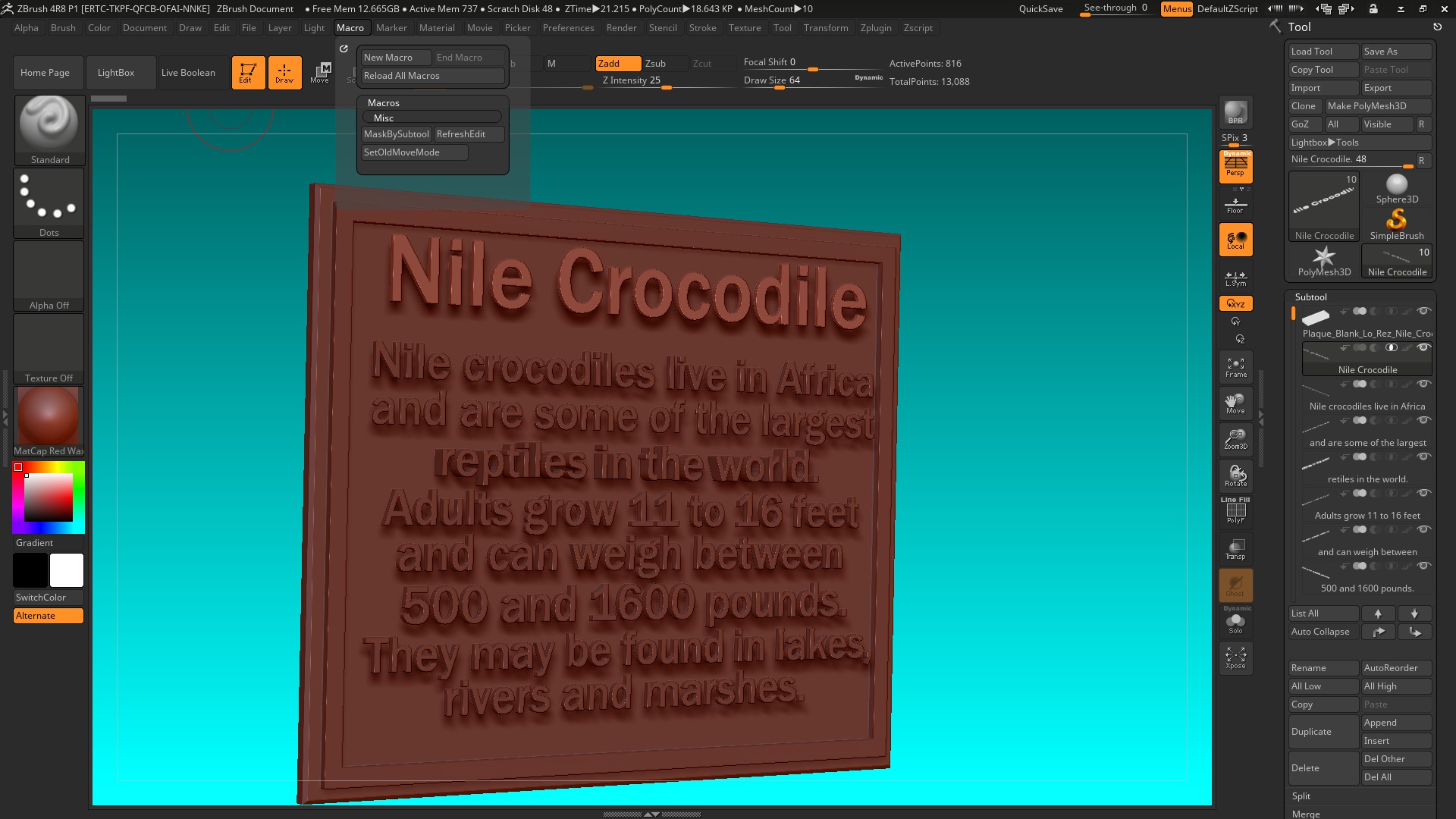Viewport: 1456px width, 819px height.
Task: Open the Dots stroke picker
Action: coord(49,202)
